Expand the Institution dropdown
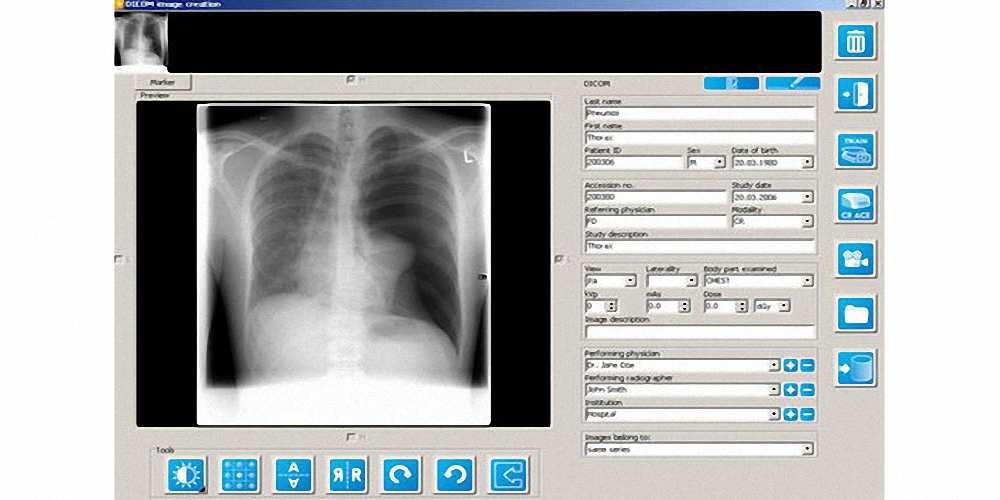 click(774, 415)
